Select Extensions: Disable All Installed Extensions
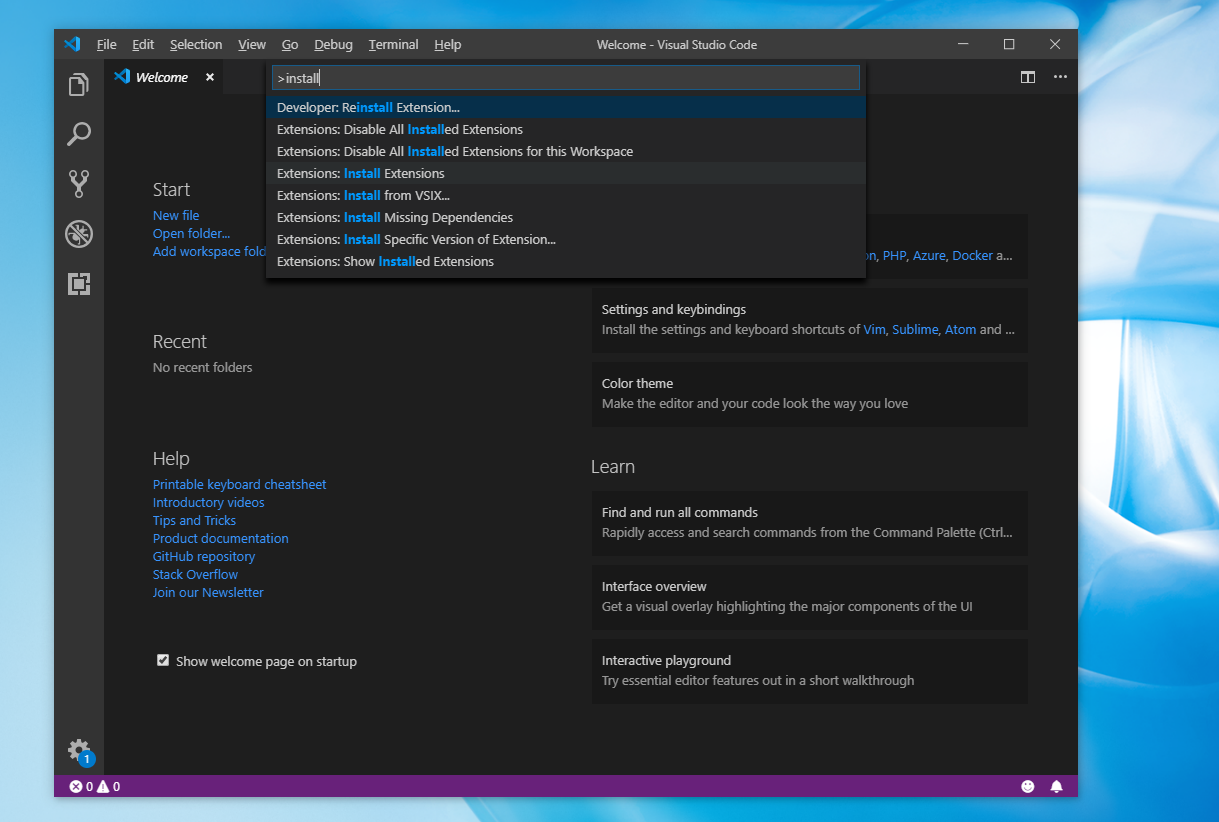 point(566,129)
